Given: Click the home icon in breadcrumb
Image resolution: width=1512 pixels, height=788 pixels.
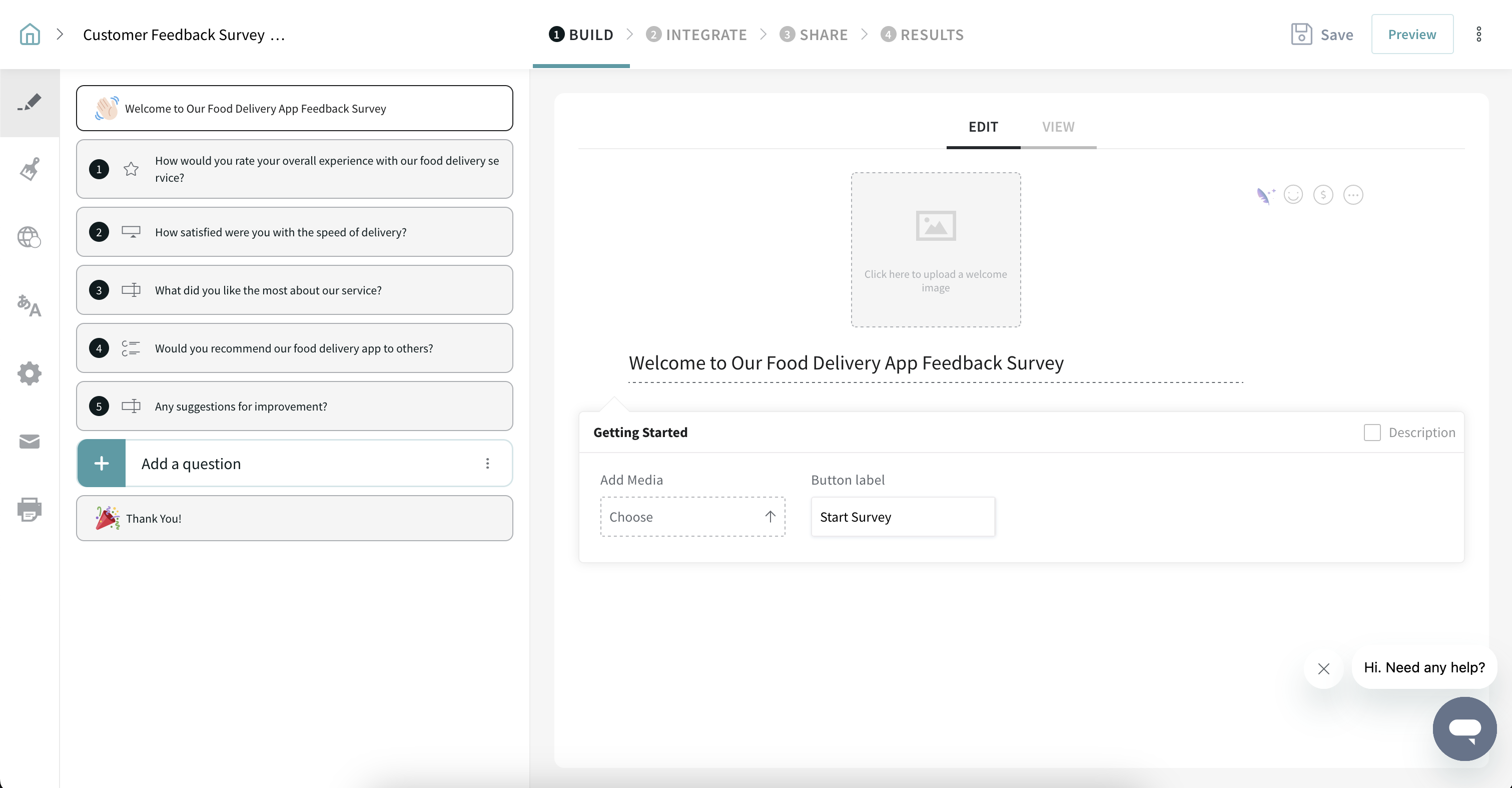Looking at the screenshot, I should tap(30, 34).
